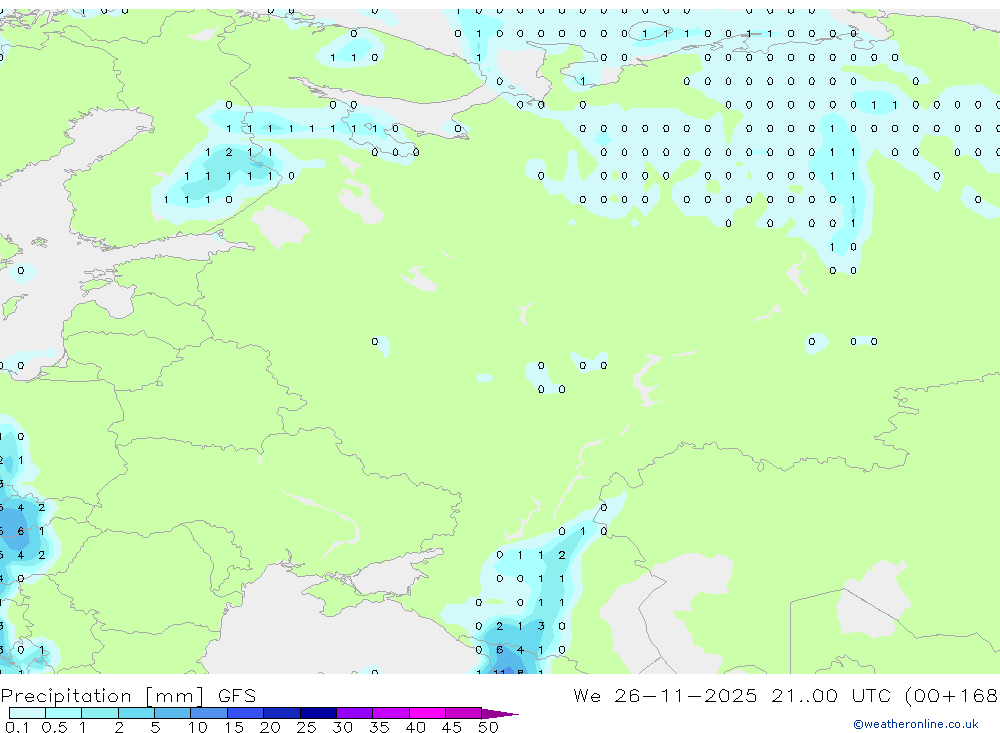Pick the 35–40 mm legend swatch
Screen dimensions: 1000x733
tap(391, 713)
